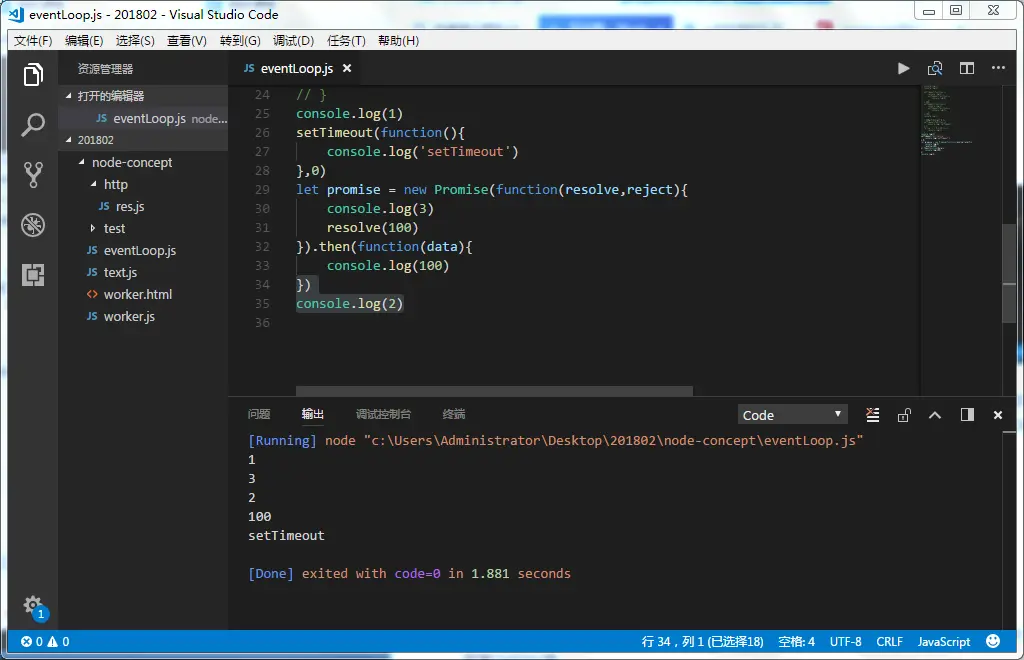Open the 选择(S) menu
This screenshot has width=1024, height=660.
(x=135, y=40)
